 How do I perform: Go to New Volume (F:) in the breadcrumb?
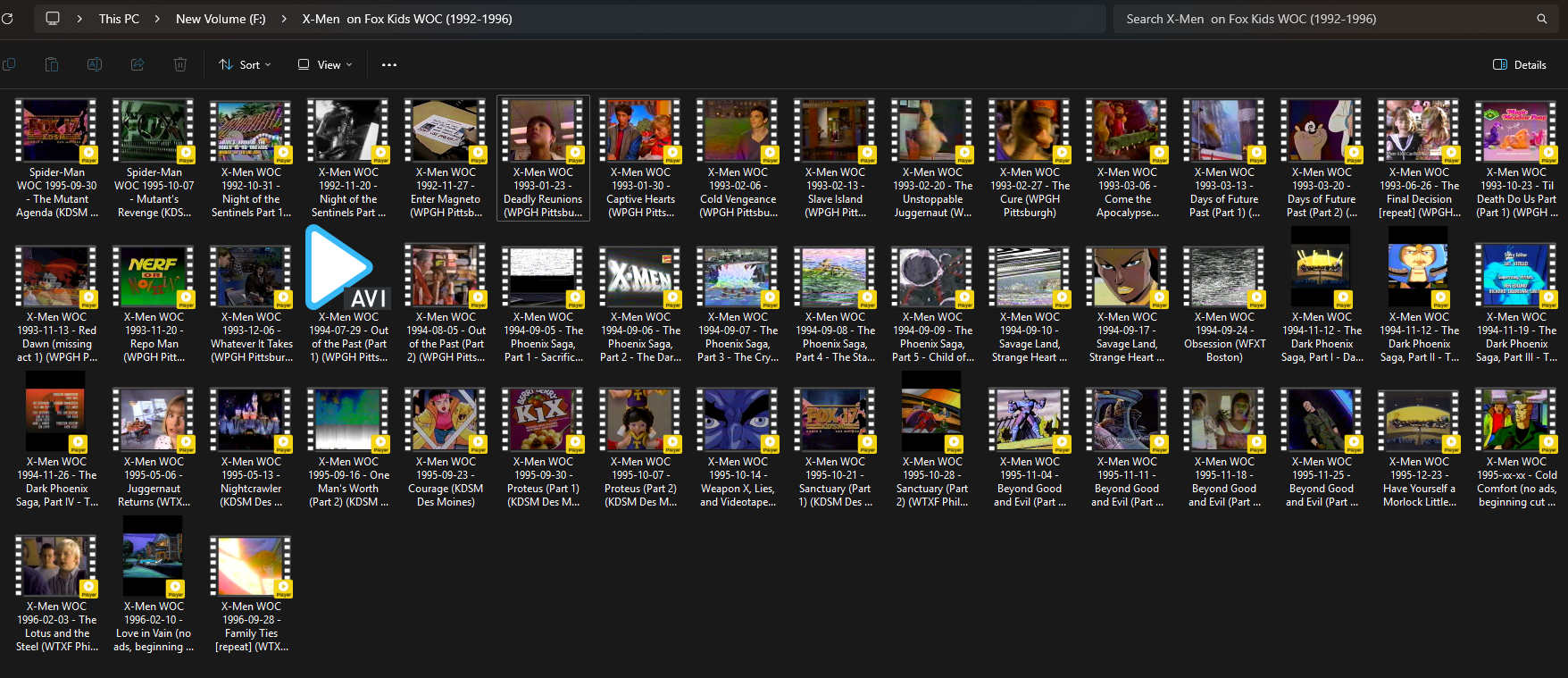point(221,19)
